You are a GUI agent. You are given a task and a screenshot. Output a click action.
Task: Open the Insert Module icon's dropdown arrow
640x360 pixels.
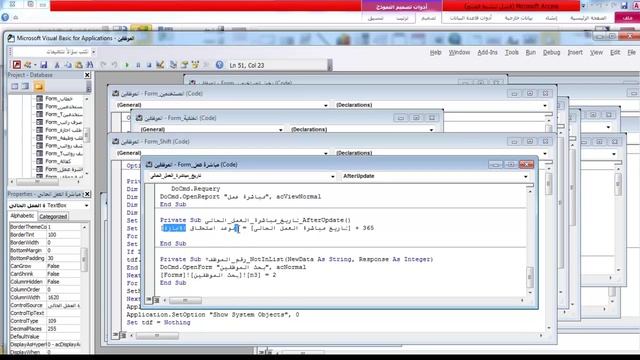click(35, 65)
